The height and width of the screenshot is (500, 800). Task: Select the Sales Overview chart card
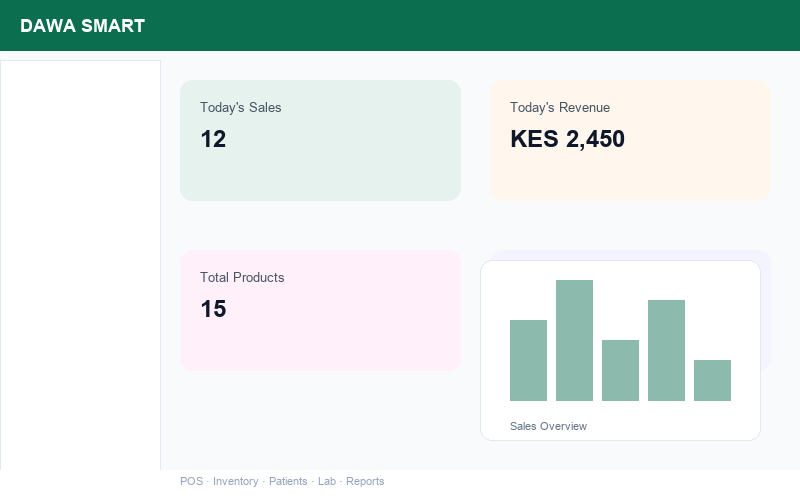click(x=620, y=351)
